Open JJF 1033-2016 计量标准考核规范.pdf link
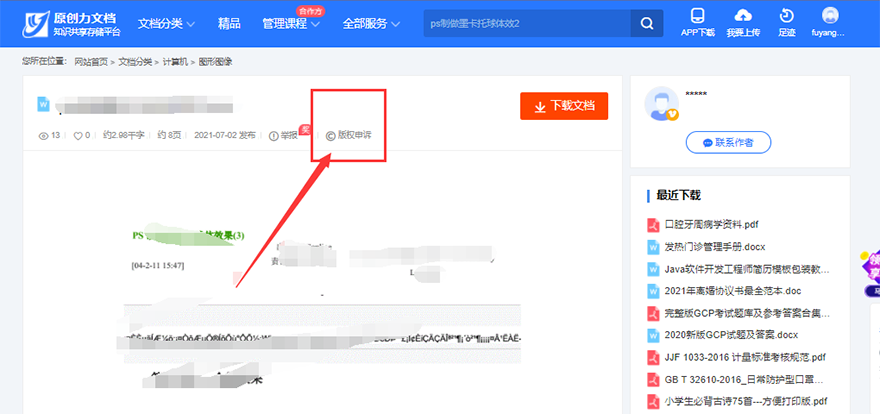 (745, 357)
